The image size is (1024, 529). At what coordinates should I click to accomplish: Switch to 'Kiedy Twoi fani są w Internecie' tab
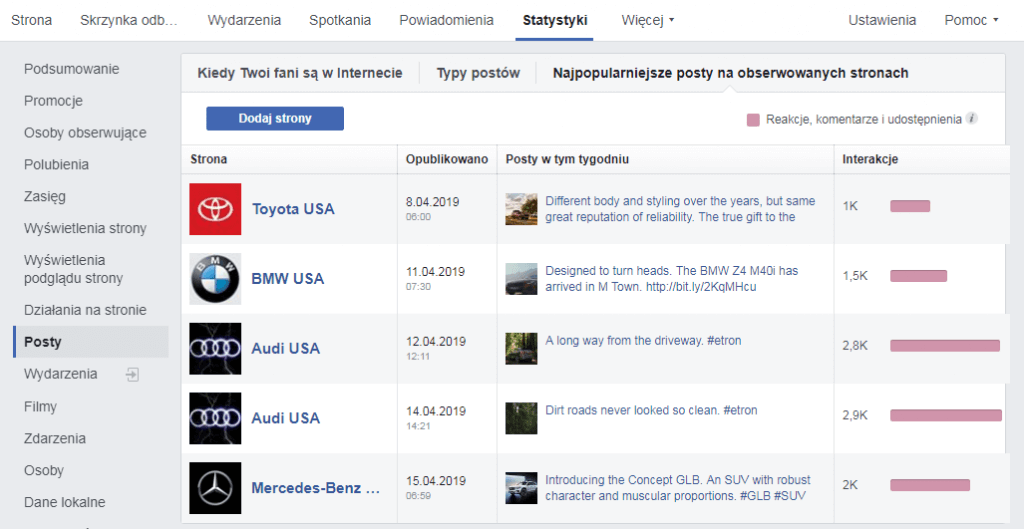point(300,73)
